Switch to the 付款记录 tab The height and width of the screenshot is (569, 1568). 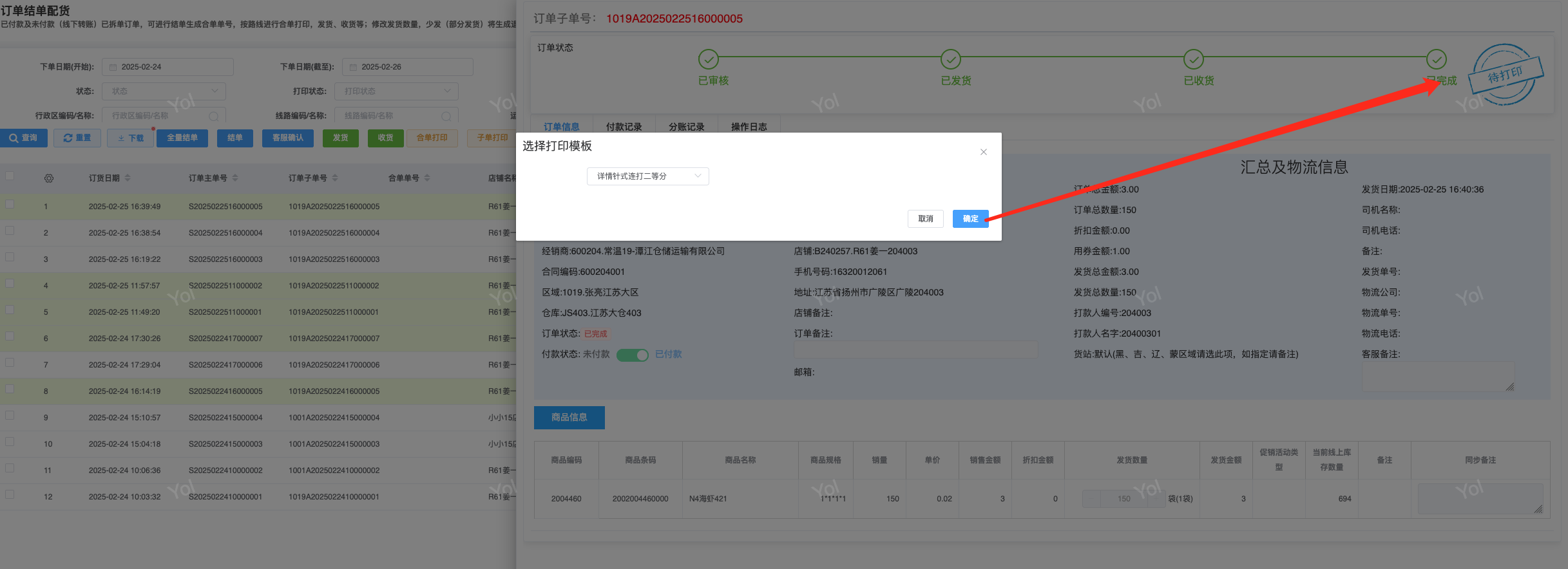(624, 127)
